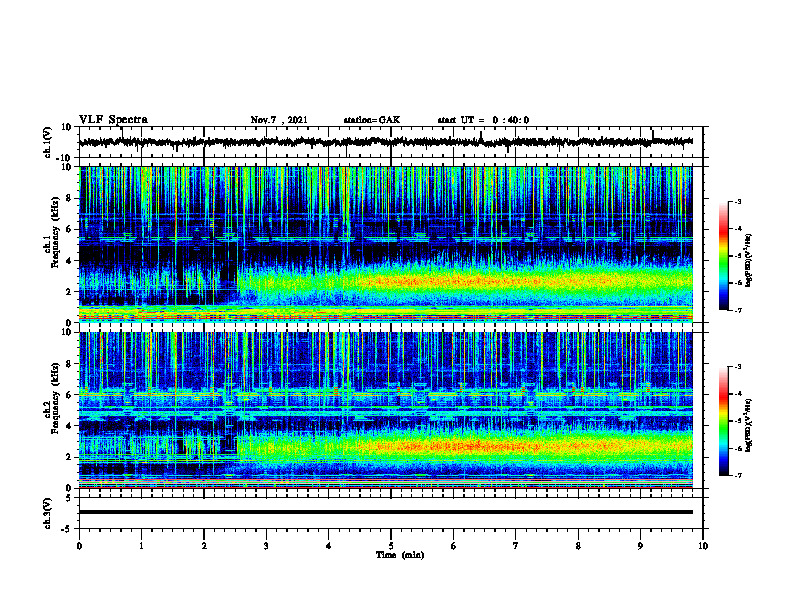Click the "ch.3(V)" axis label

48,513
